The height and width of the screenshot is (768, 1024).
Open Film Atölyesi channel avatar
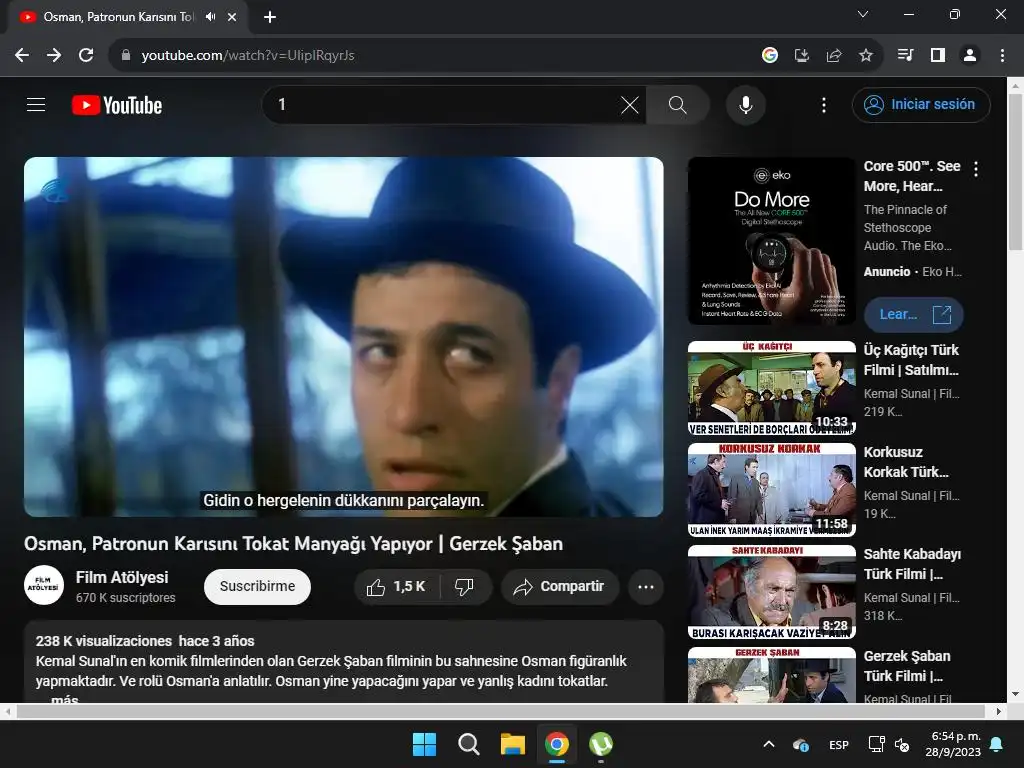44,585
